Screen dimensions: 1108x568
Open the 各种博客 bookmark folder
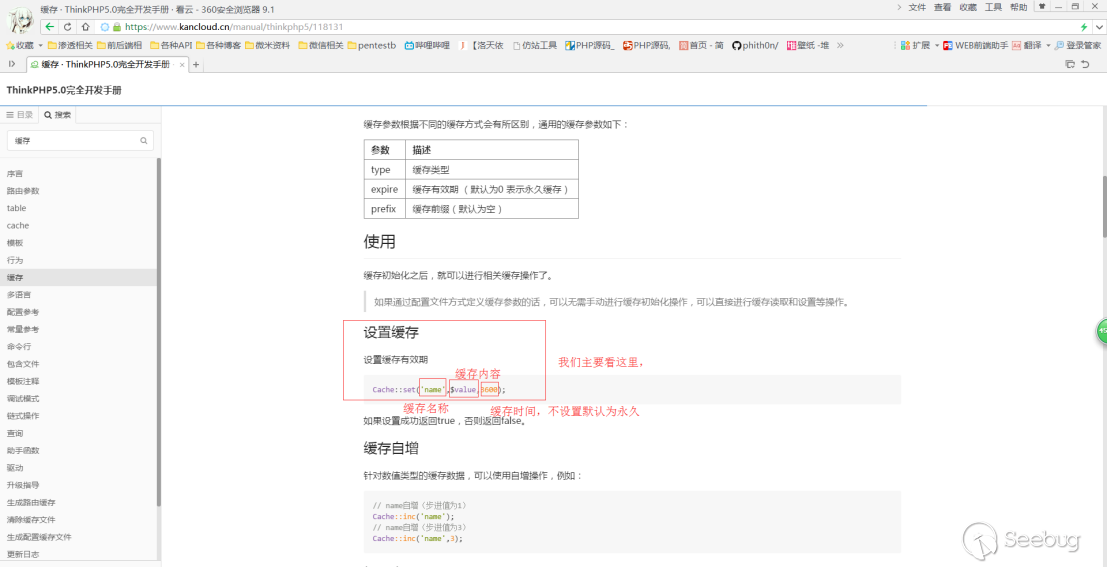click(218, 45)
